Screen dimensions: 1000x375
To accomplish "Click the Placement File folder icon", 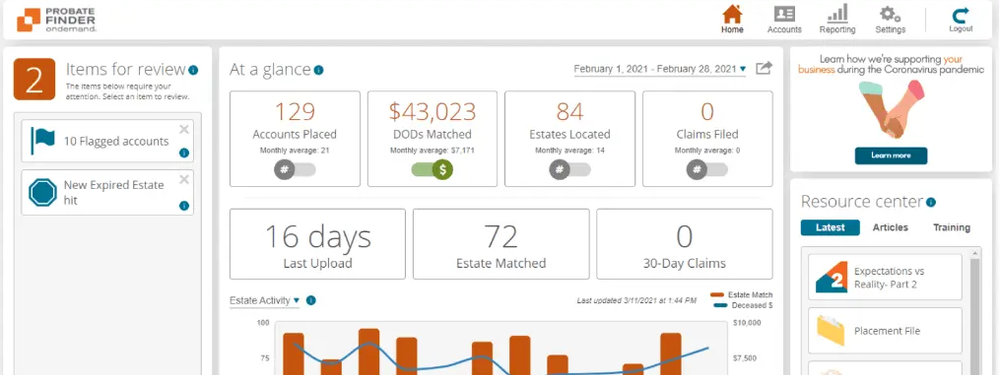I will [x=831, y=330].
